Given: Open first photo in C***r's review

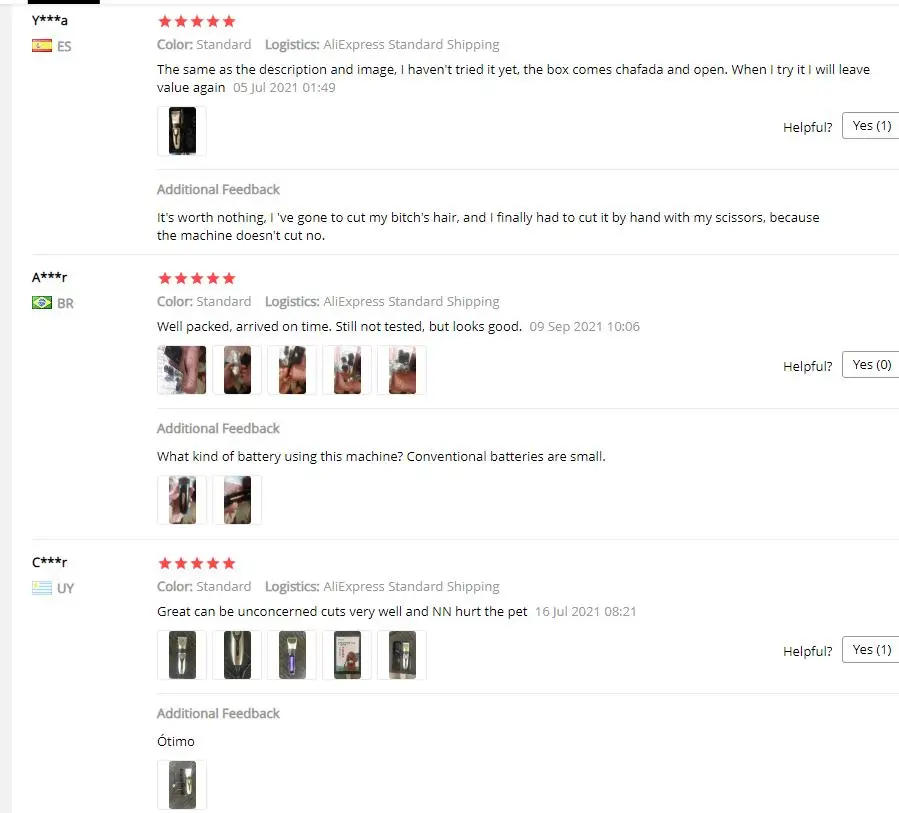Looking at the screenshot, I should point(182,655).
